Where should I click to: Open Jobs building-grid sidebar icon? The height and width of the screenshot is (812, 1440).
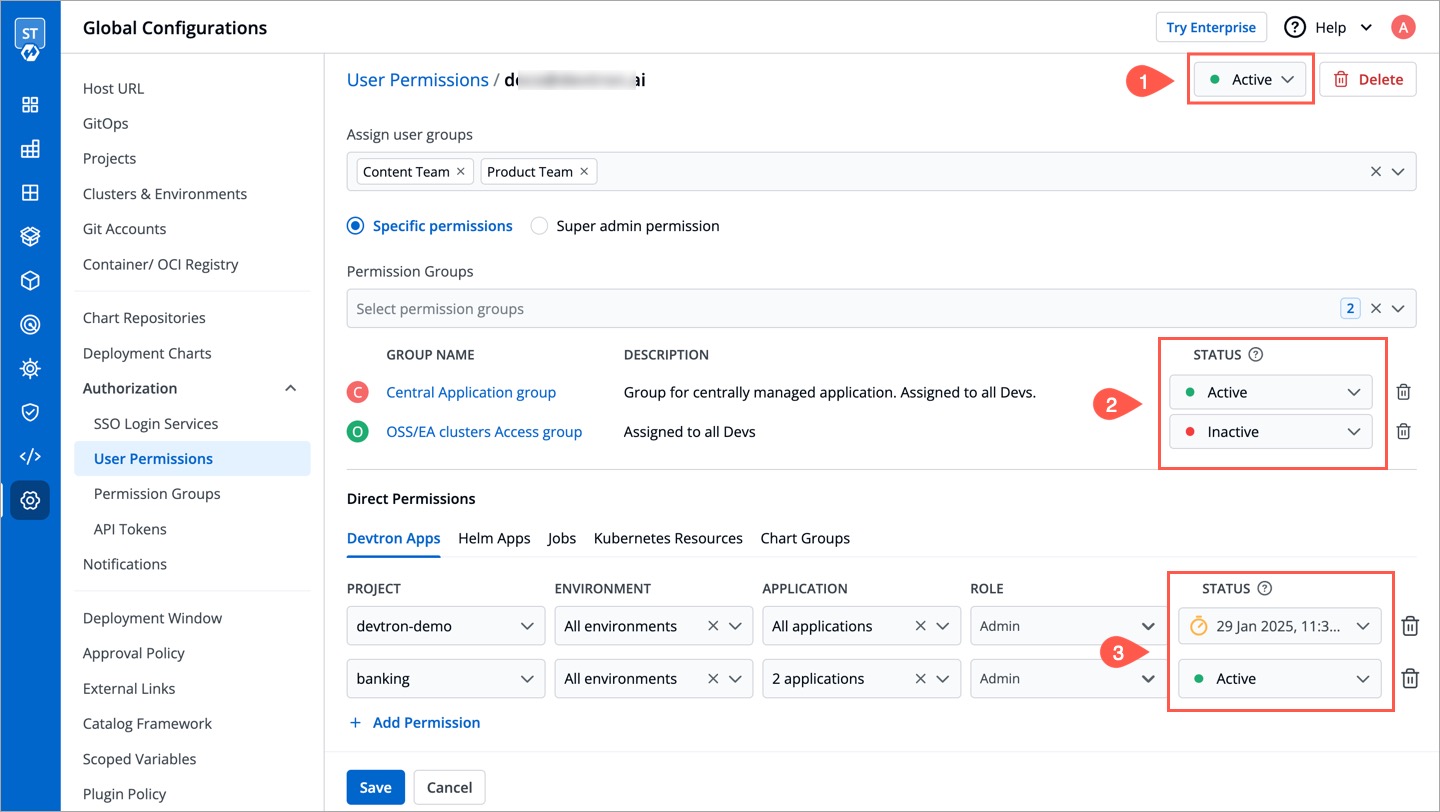click(30, 149)
